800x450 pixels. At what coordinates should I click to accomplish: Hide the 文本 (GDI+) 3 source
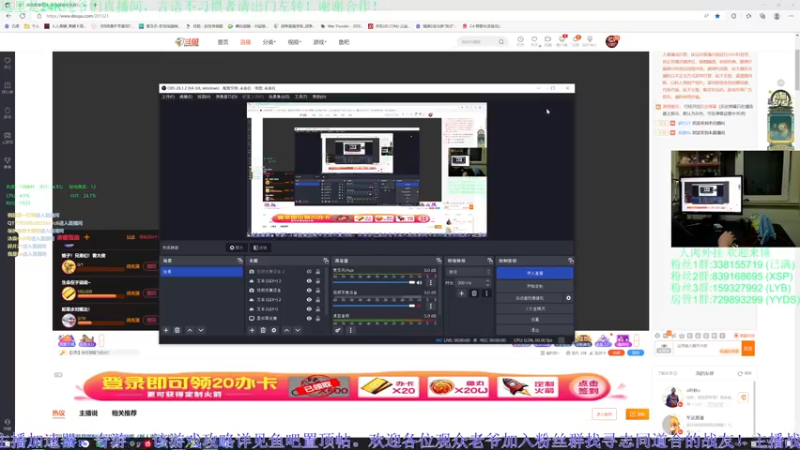click(x=309, y=281)
